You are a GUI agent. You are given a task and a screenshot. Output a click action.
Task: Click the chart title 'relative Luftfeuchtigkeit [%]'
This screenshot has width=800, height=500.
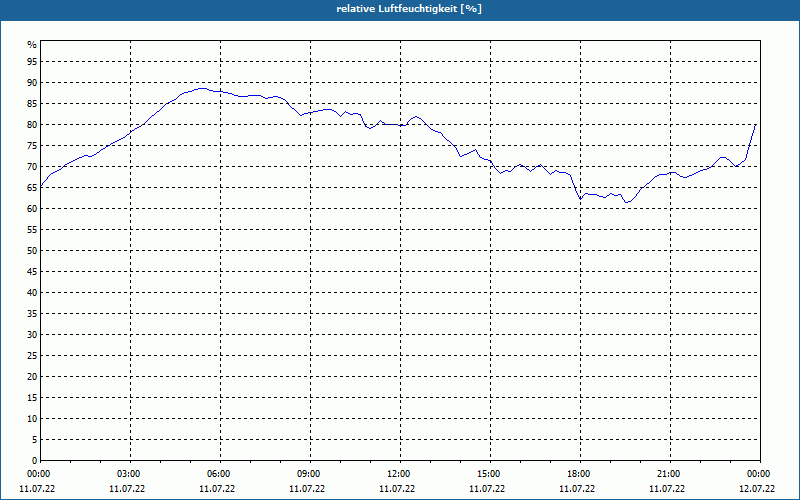(x=409, y=9)
